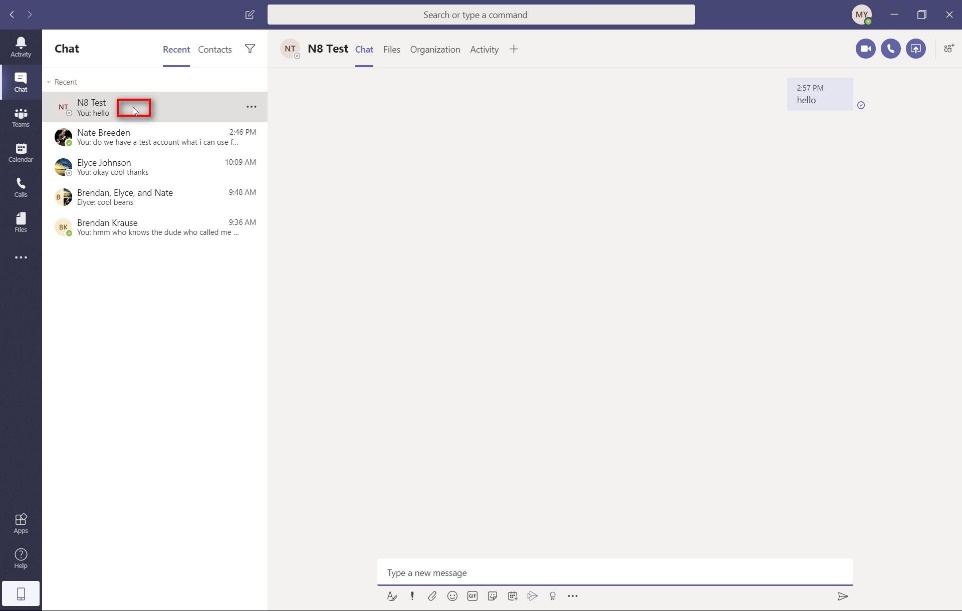
Task: Click the hello message bubble
Action: [820, 94]
